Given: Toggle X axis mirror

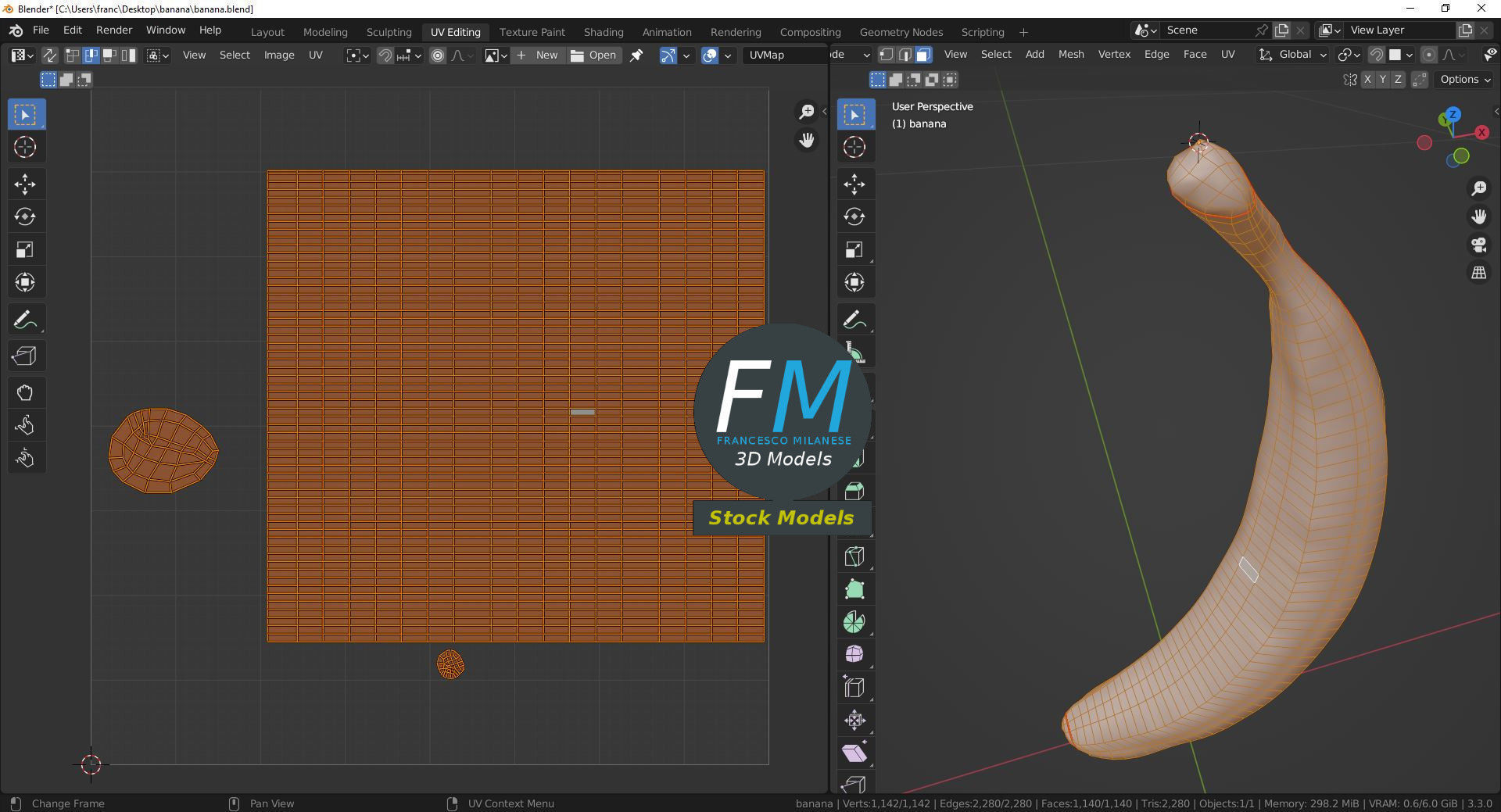Looking at the screenshot, I should tap(1367, 80).
